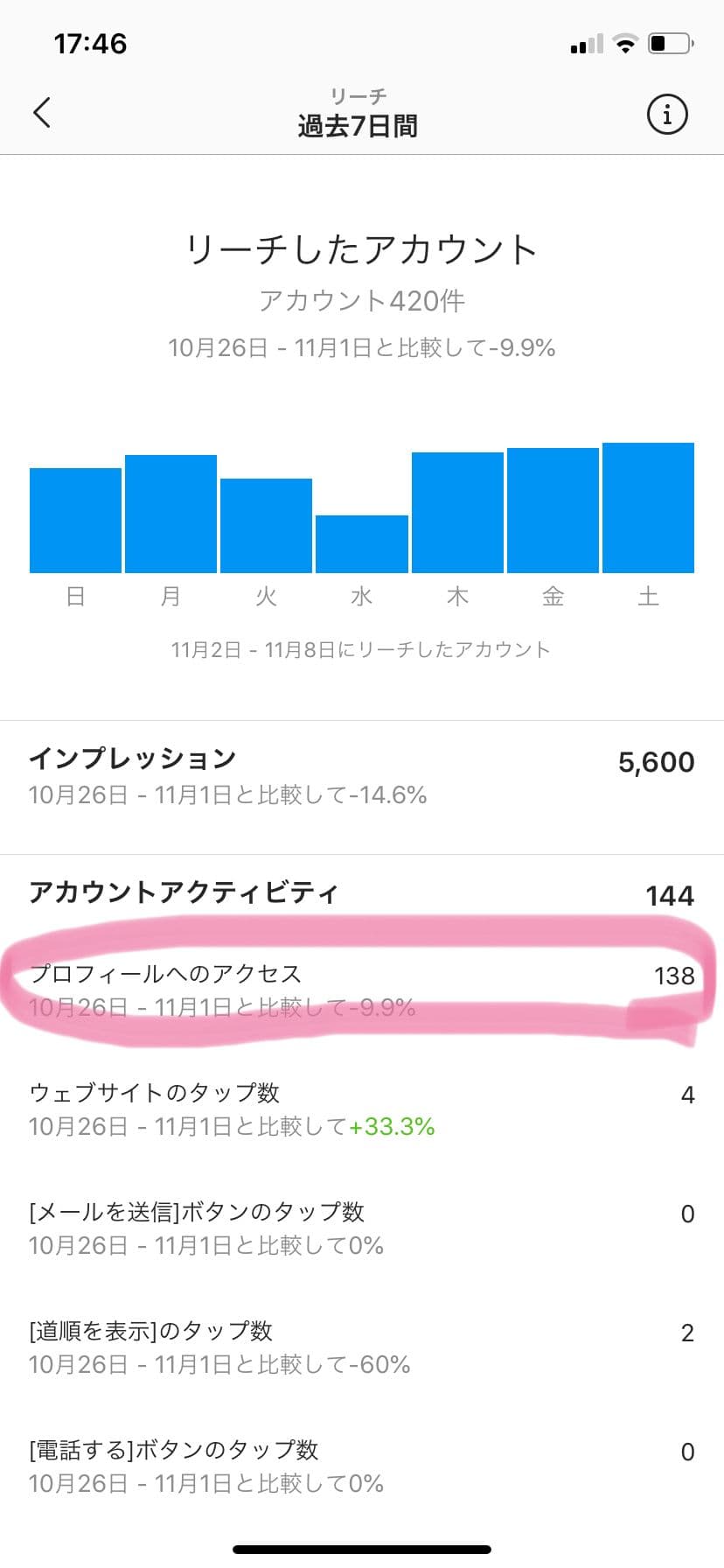This screenshot has width=724, height=1568.
Task: Tap the Wi-Fi status icon
Action: (x=625, y=44)
